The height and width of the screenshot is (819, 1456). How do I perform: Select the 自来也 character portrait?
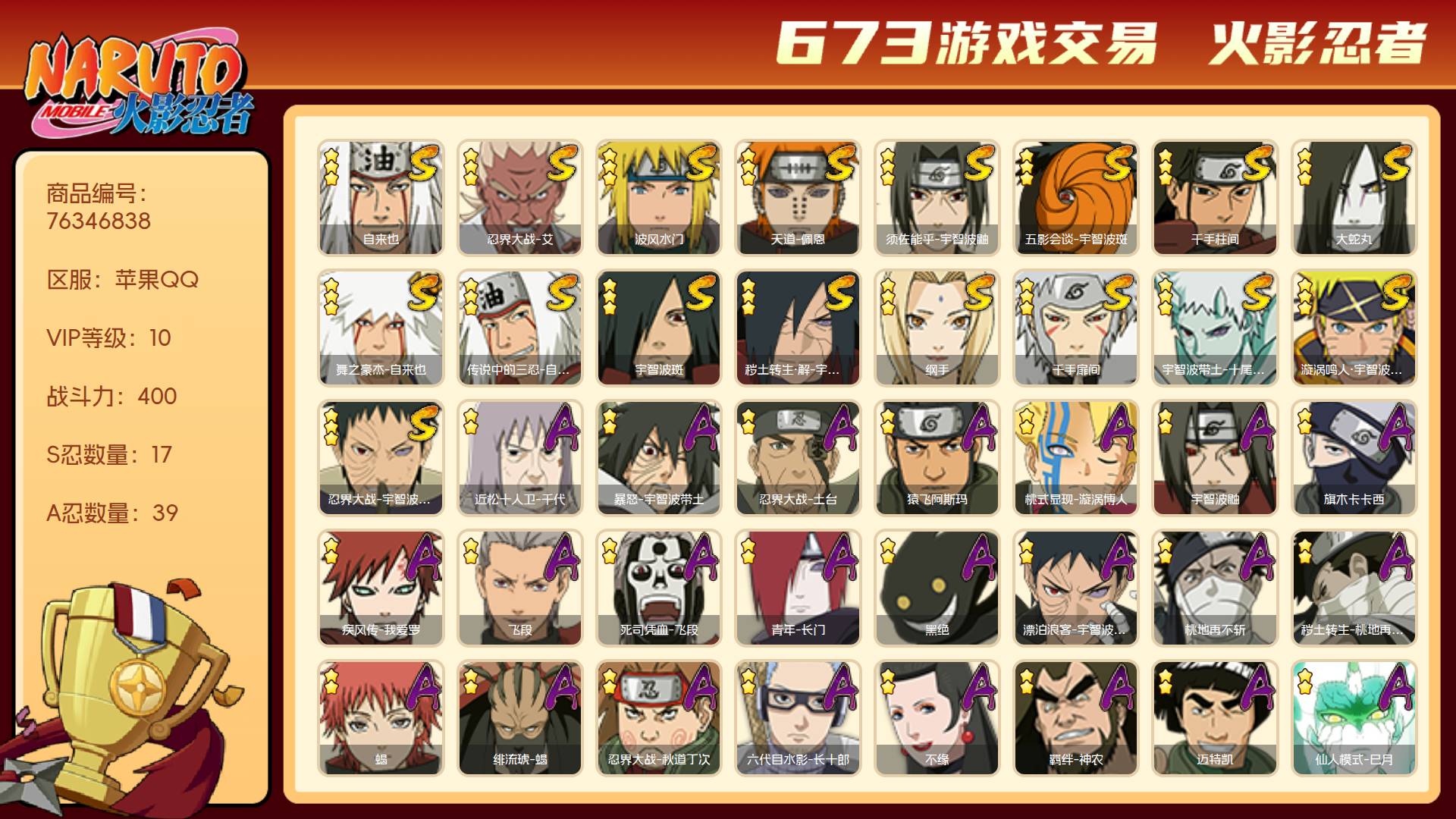coord(381,198)
